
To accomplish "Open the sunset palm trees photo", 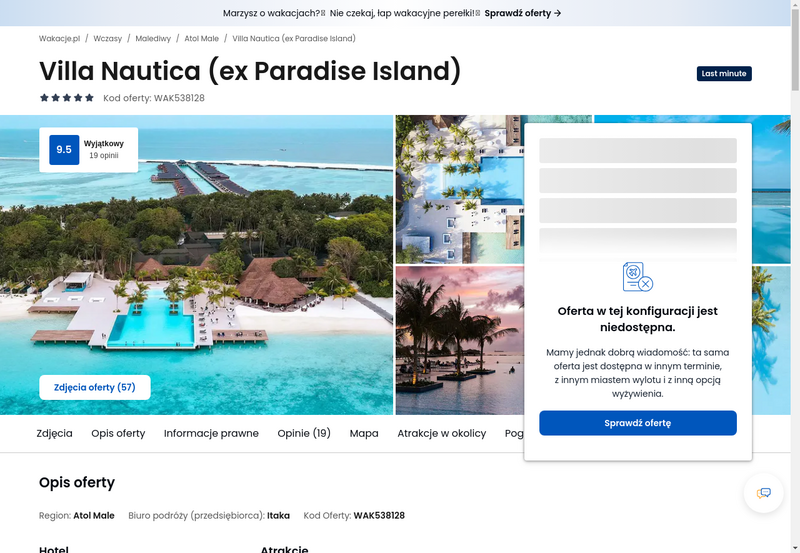I will (x=460, y=340).
